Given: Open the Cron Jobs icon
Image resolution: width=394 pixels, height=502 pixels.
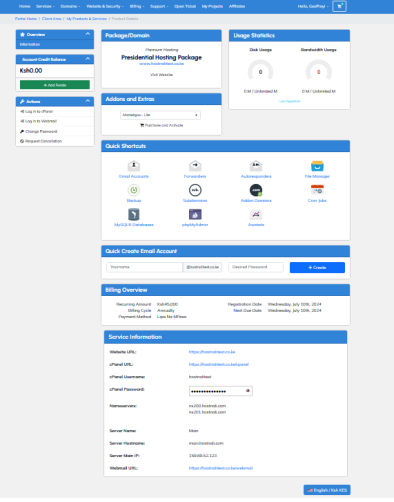Looking at the screenshot, I should coord(317,190).
